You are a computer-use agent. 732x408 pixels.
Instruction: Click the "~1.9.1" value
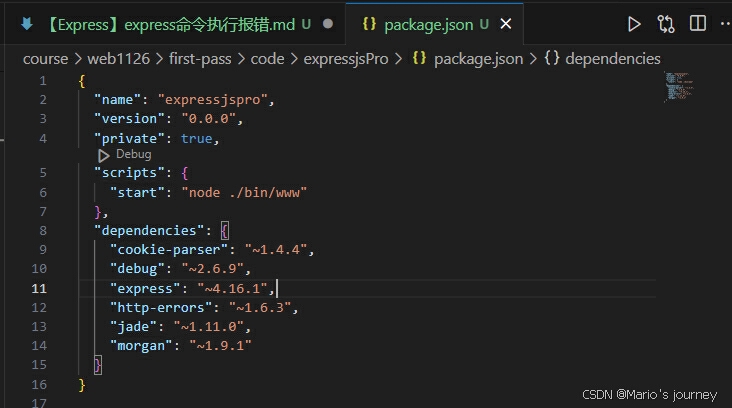click(x=220, y=346)
